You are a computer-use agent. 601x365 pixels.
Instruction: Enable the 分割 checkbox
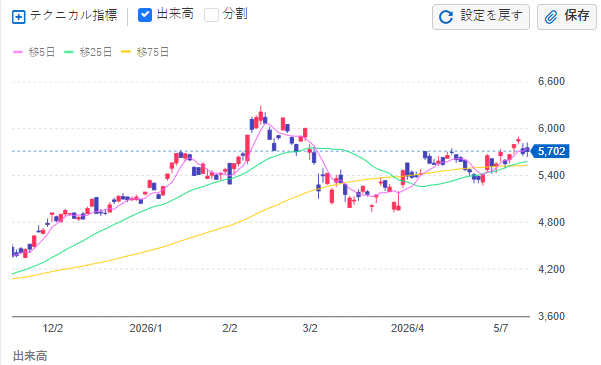(x=211, y=15)
